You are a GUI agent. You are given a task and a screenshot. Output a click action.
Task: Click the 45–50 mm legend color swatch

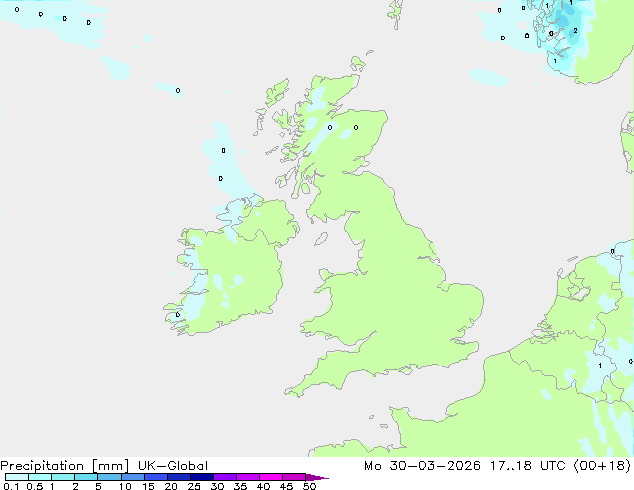click(x=294, y=477)
